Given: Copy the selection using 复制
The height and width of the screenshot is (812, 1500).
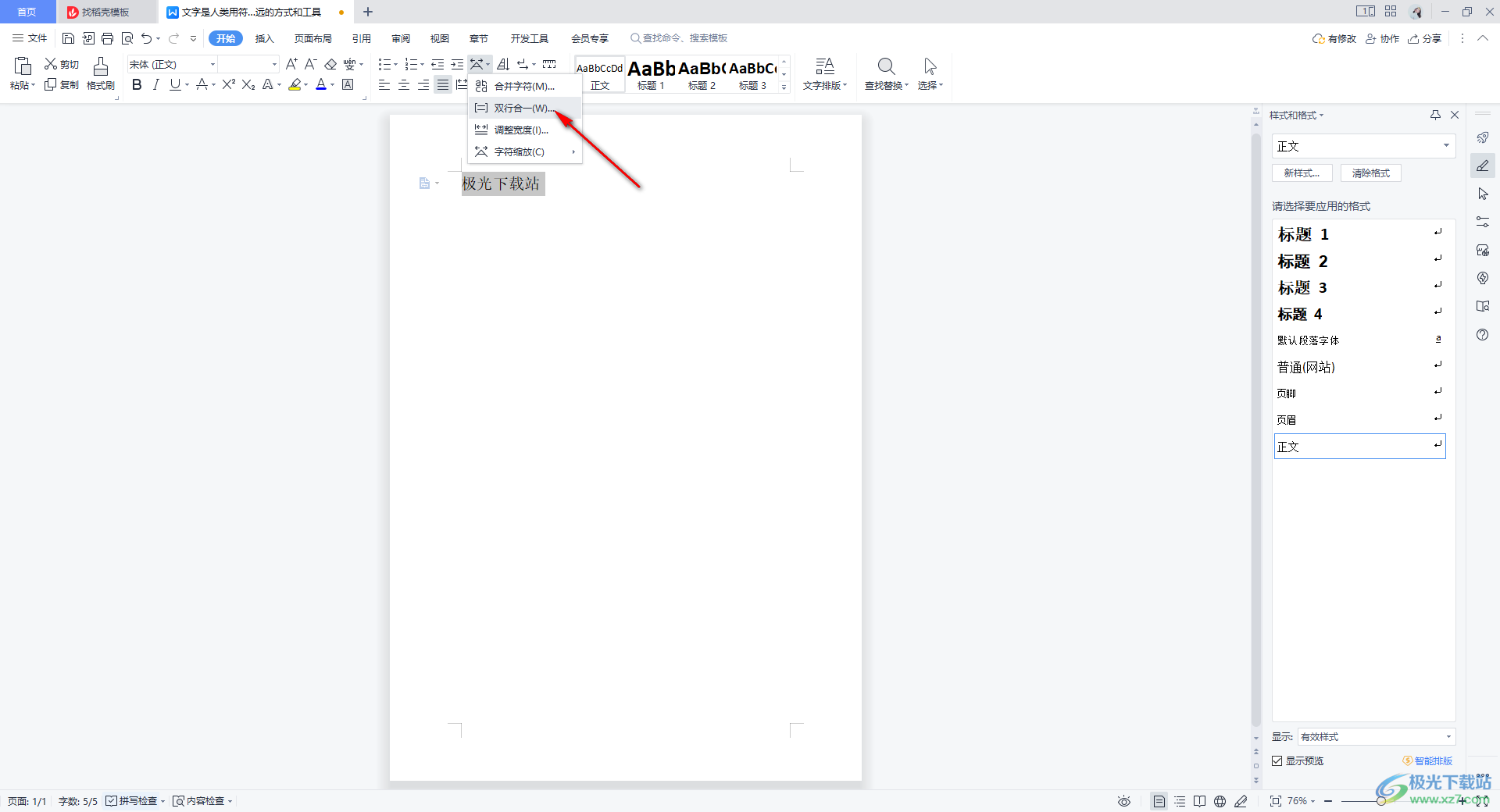Looking at the screenshot, I should (62, 84).
